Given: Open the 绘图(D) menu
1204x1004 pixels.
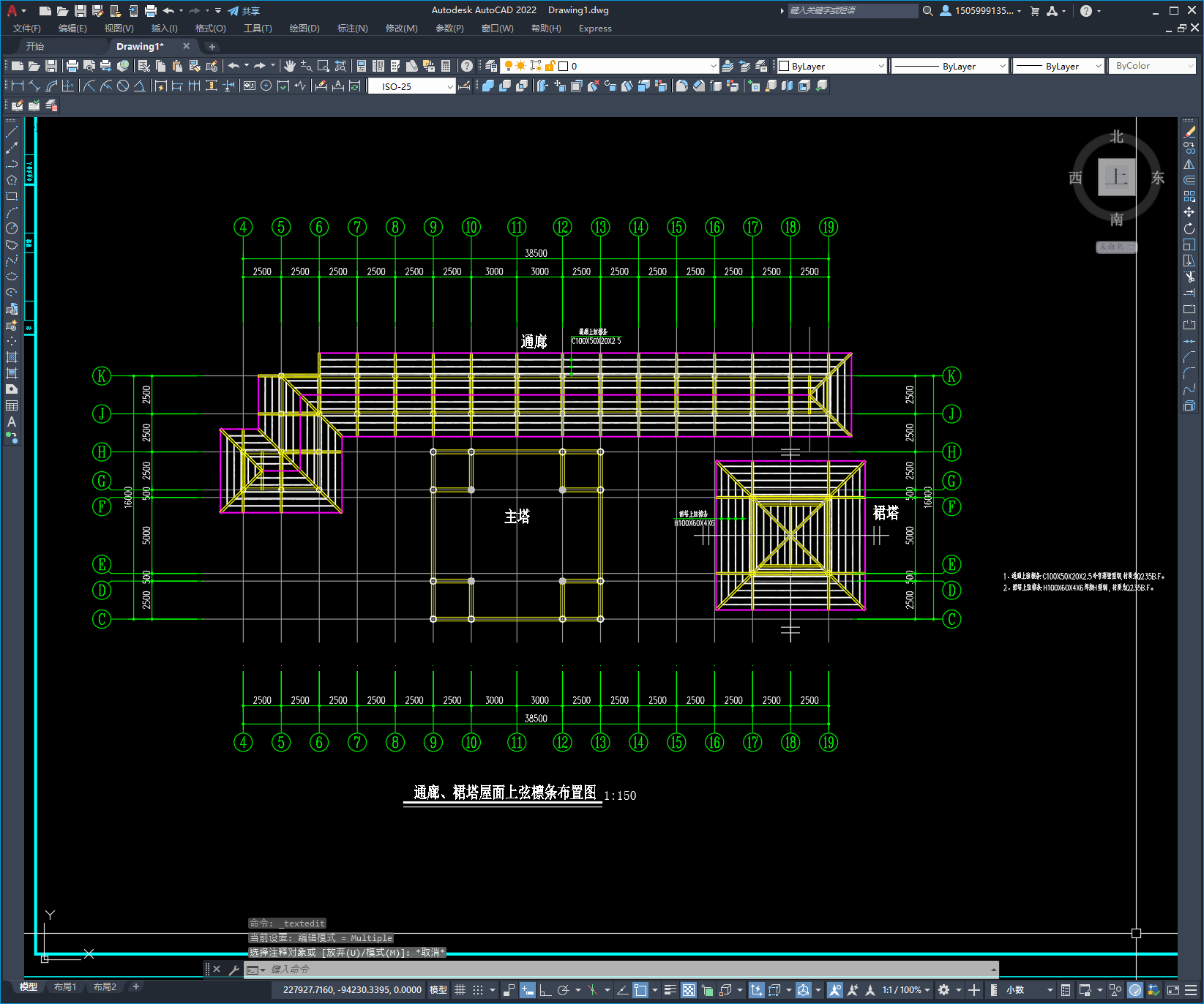Looking at the screenshot, I should pos(304,29).
